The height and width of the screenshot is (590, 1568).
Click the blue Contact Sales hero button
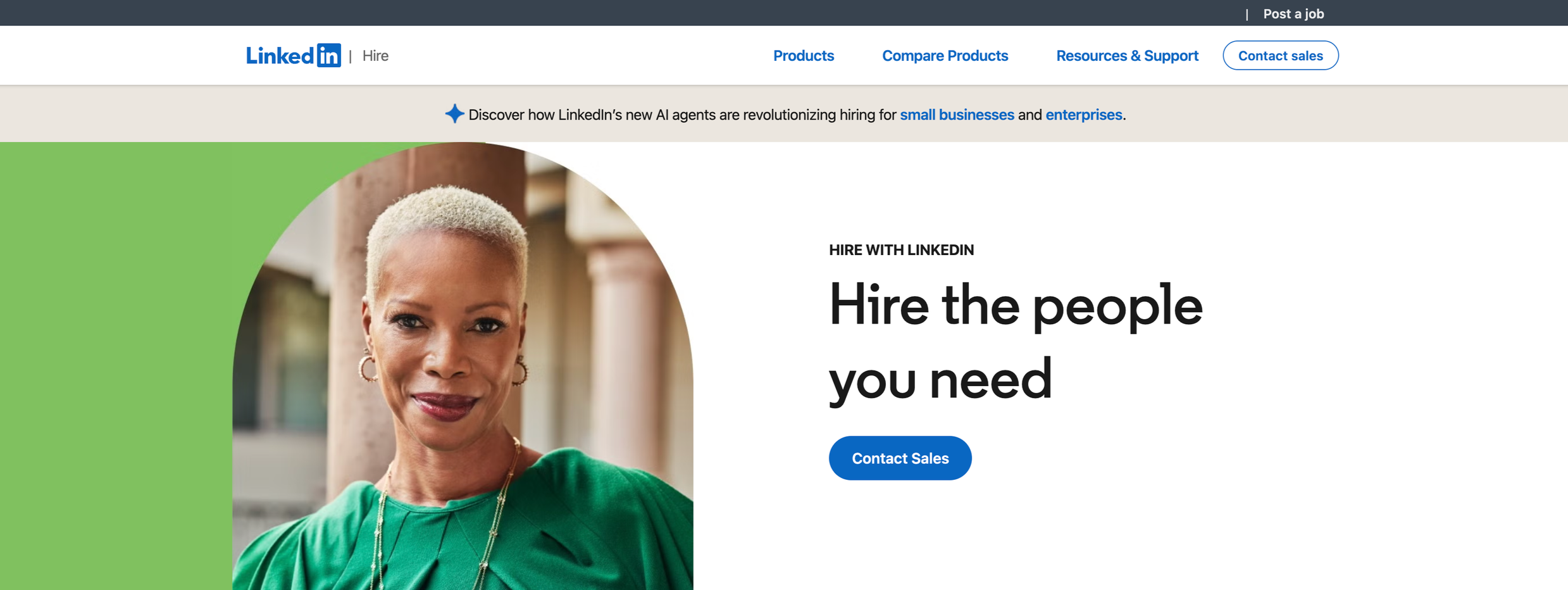click(x=900, y=458)
